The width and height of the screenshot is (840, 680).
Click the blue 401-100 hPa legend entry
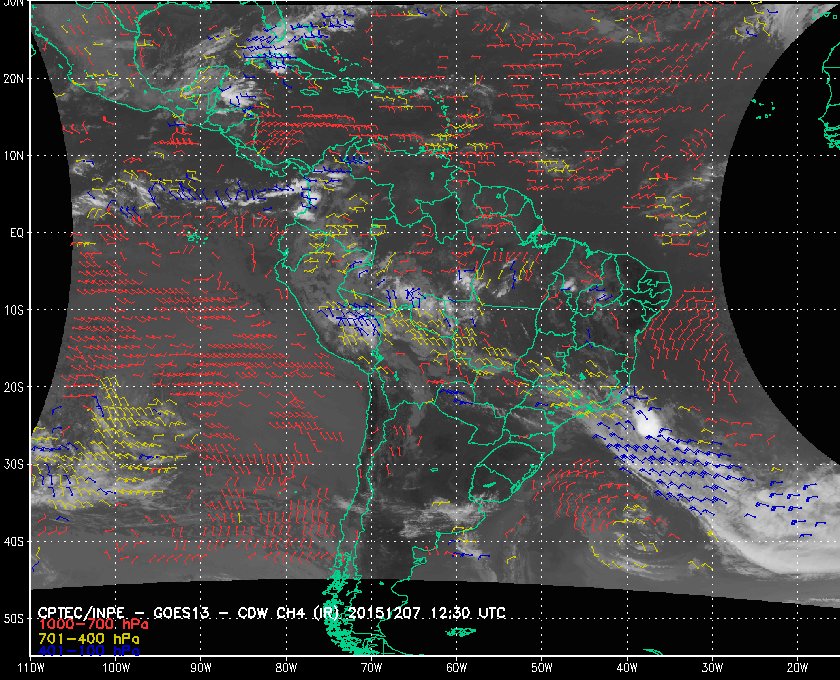tap(88, 651)
